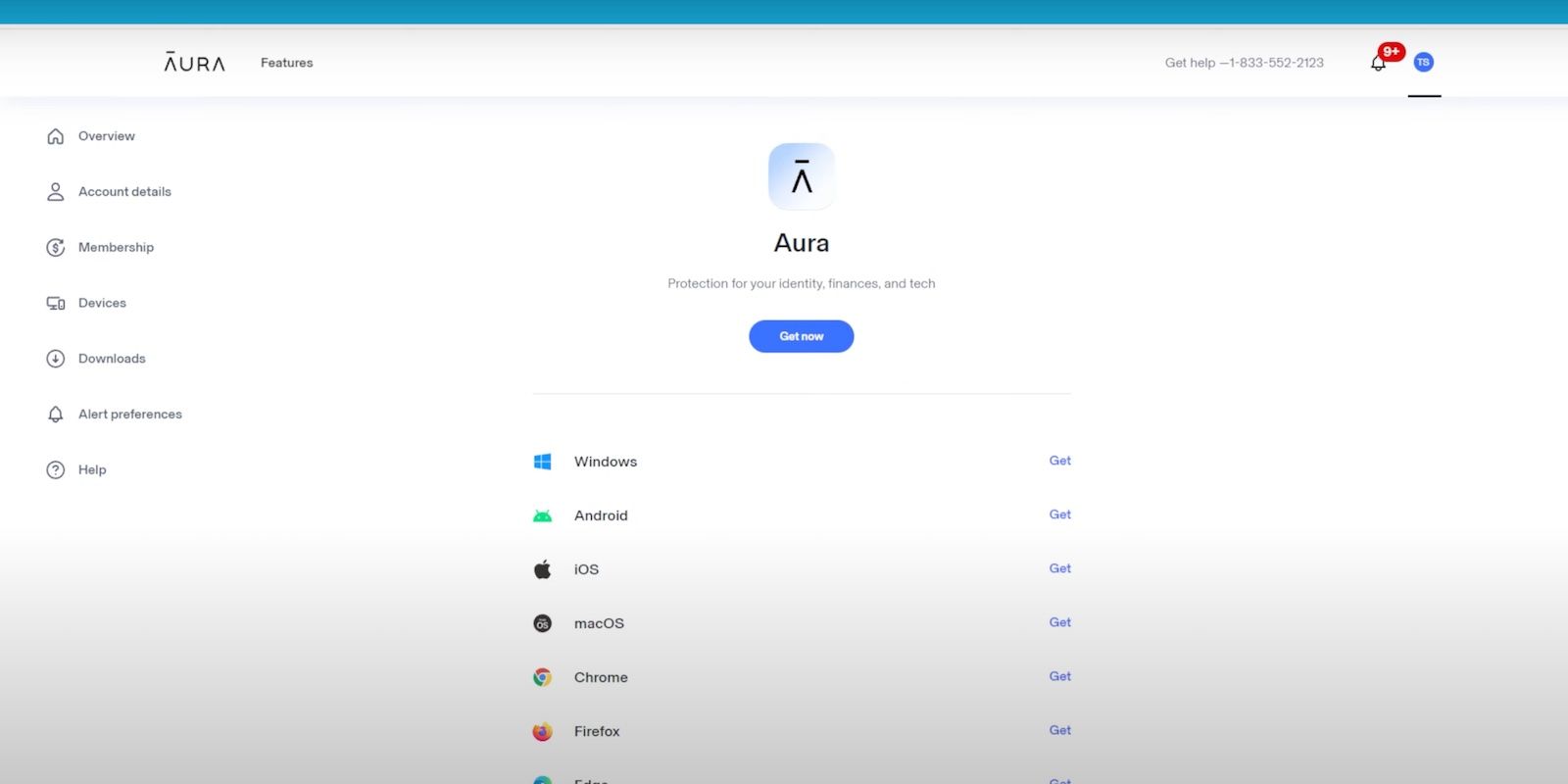Open the notifications bell icon

point(1378,64)
